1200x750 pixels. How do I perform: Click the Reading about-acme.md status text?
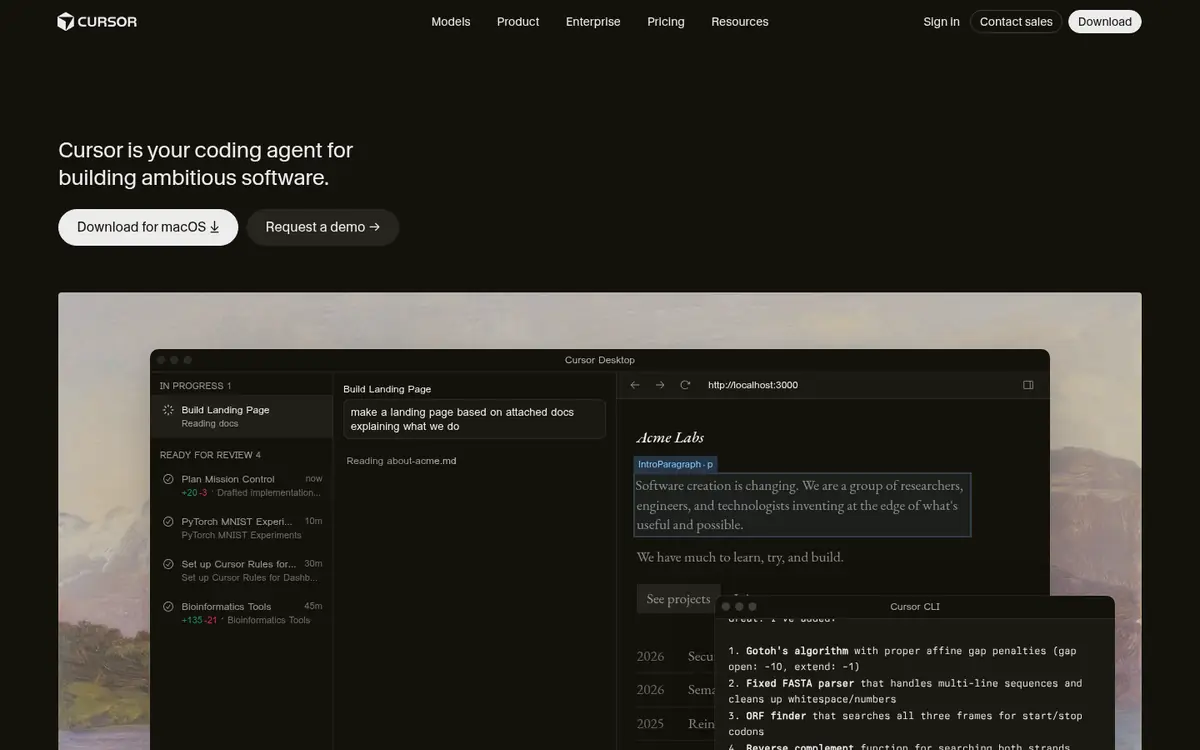tap(401, 461)
